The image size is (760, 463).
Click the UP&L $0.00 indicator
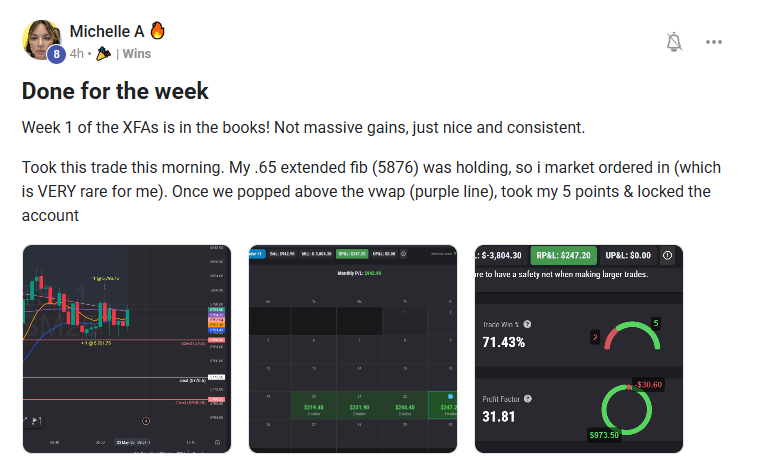pyautogui.click(x=628, y=255)
